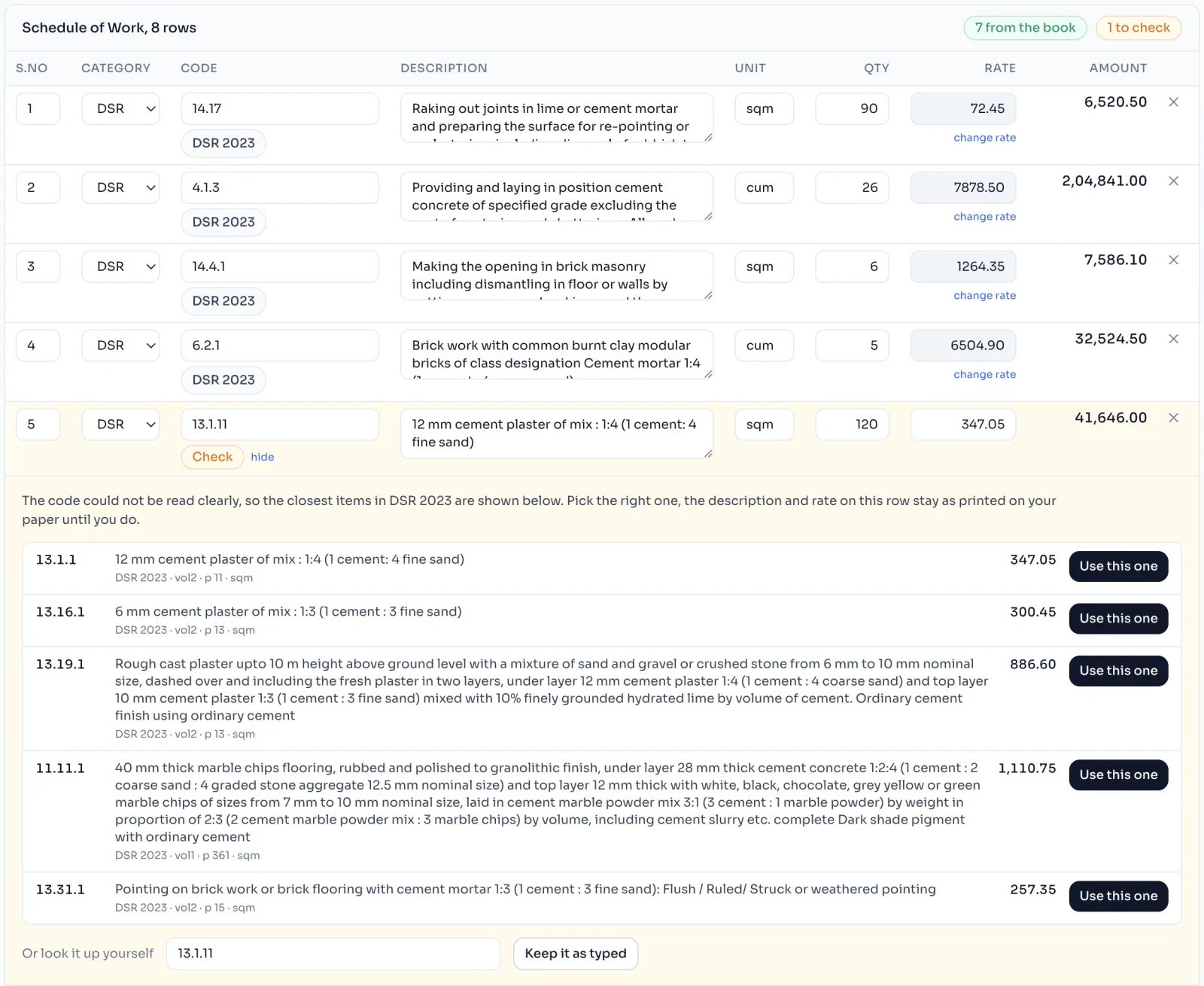Expand the DSR category dropdown in row 4

120,346
